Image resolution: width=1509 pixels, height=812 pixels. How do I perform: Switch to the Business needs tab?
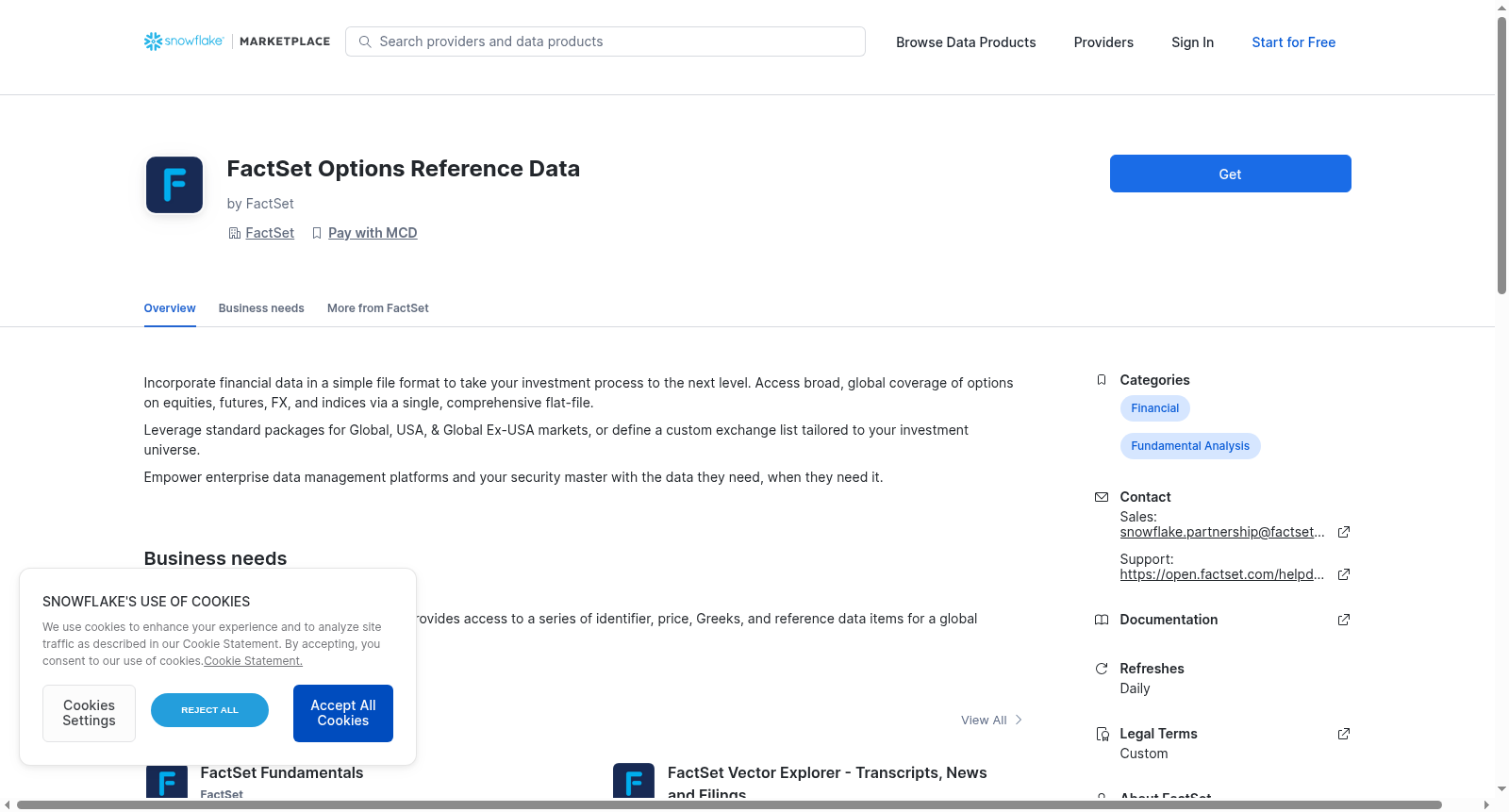coord(261,308)
